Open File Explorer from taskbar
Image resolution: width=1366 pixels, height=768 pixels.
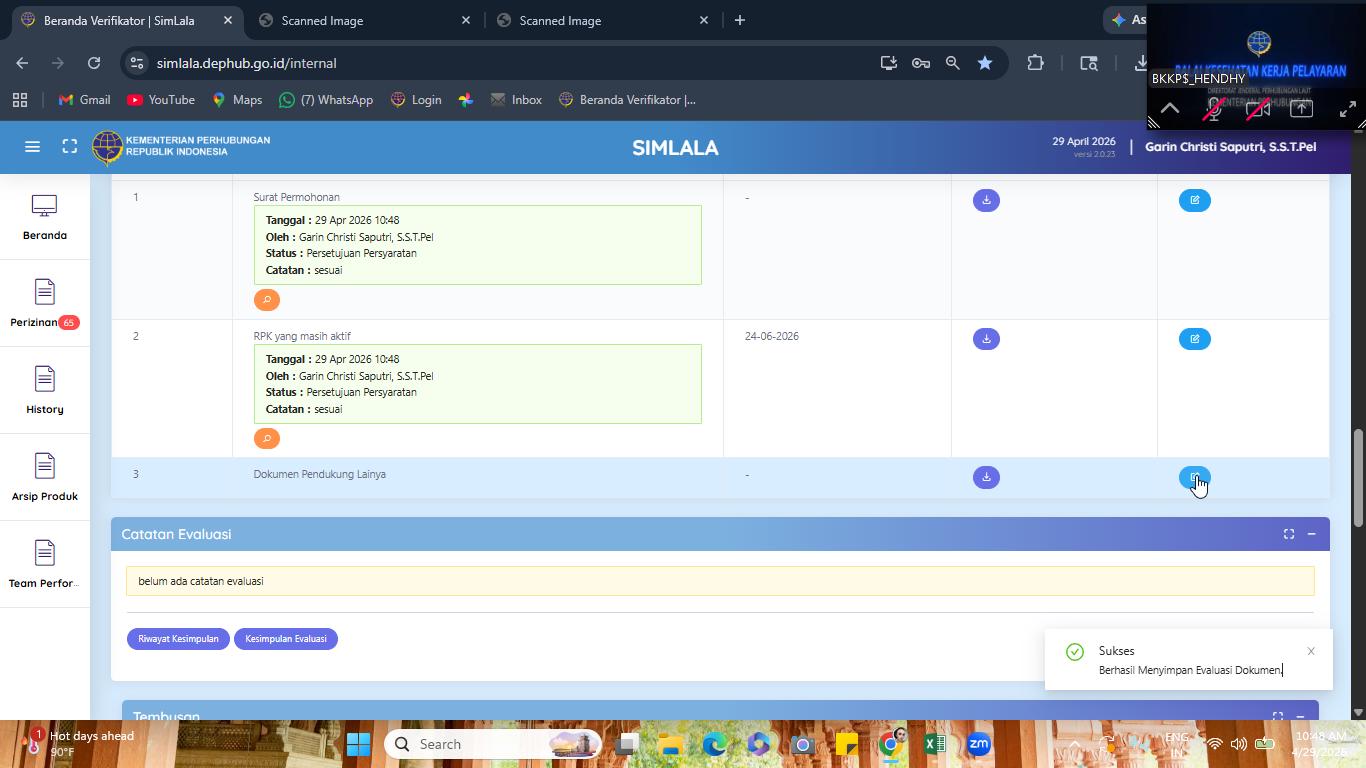(671, 744)
